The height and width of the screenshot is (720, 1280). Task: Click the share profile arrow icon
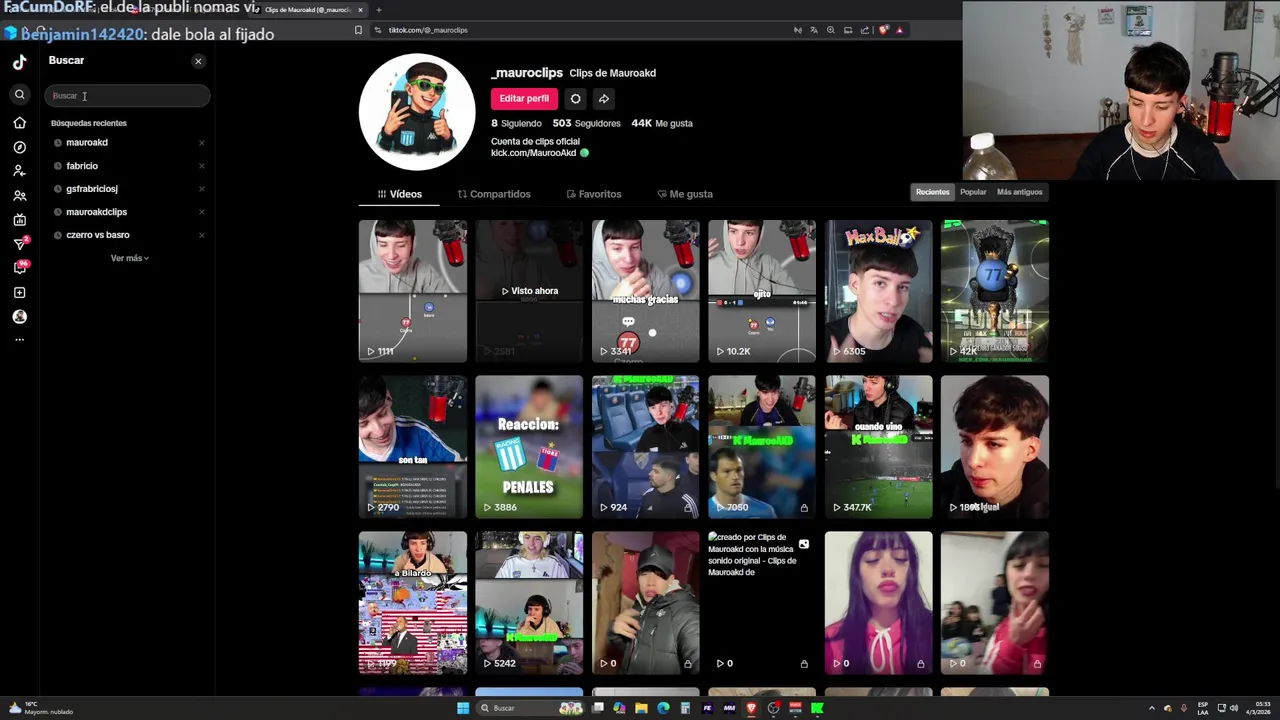(x=604, y=99)
